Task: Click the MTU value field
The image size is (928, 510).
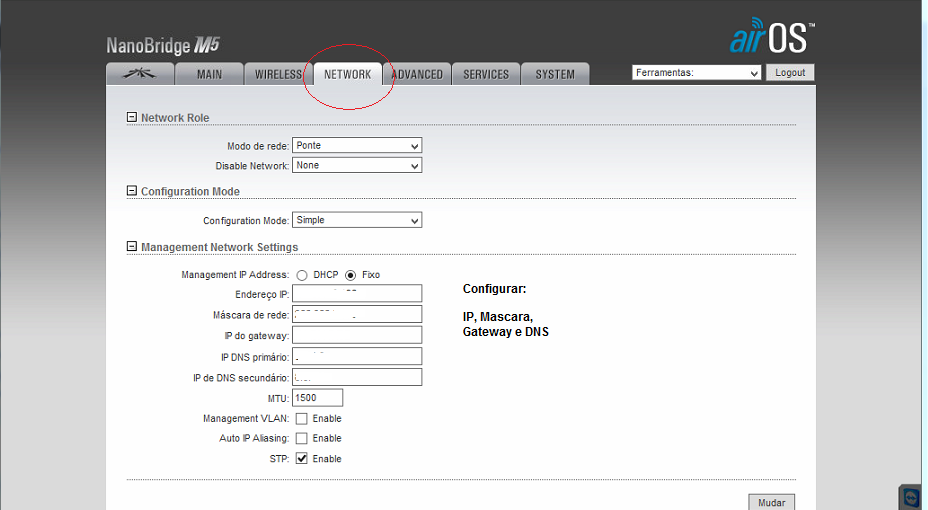Action: pos(317,398)
